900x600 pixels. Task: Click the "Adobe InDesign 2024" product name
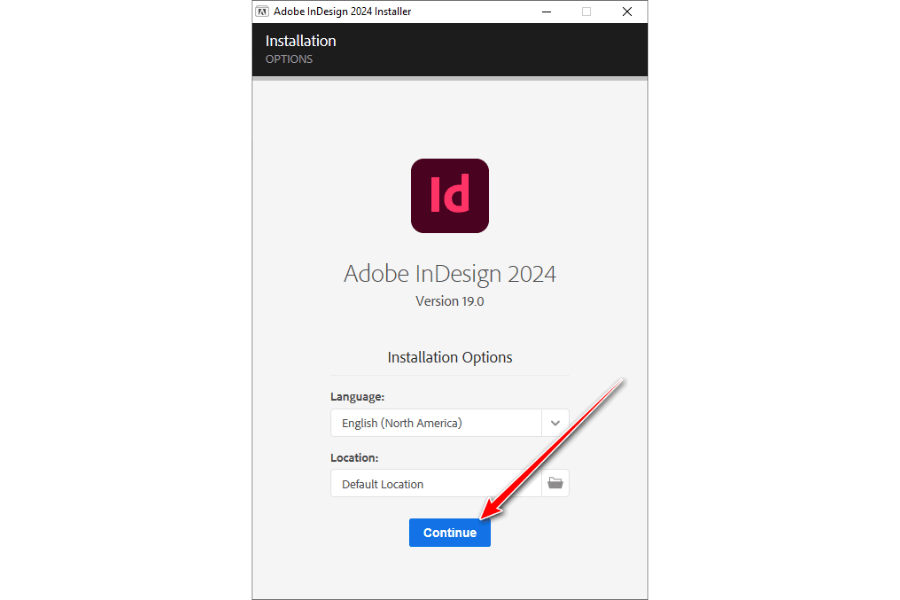450,274
